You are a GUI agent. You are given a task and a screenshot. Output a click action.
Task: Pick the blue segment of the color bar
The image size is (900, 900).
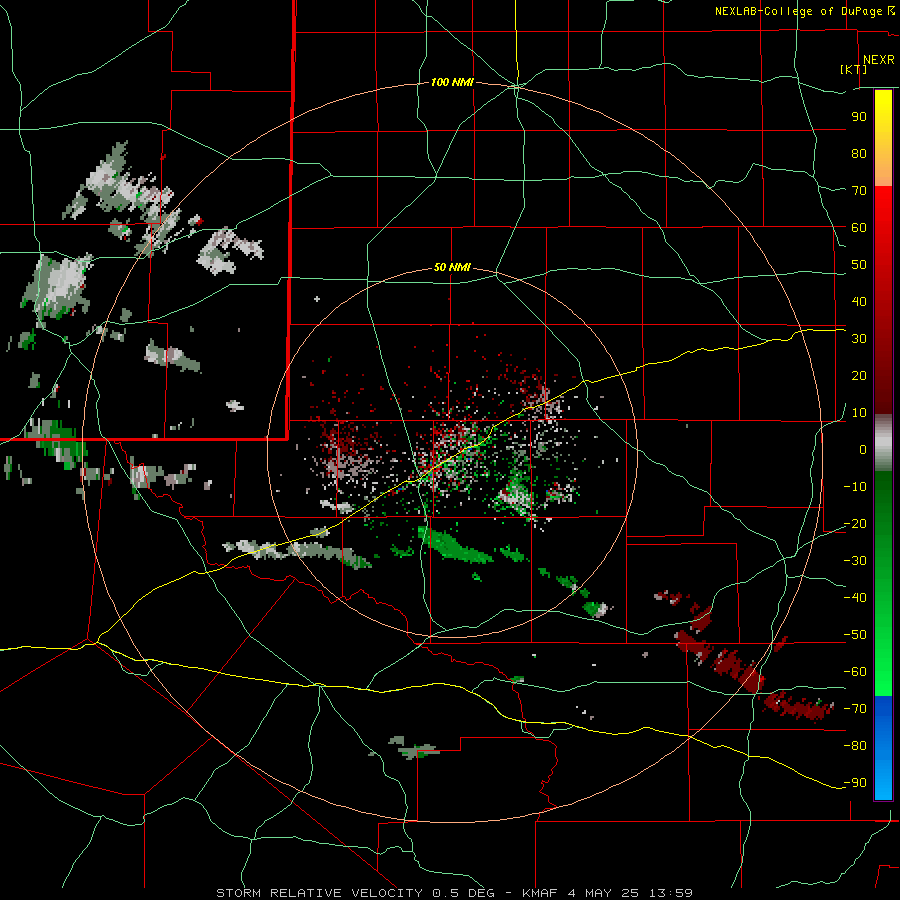point(883,748)
